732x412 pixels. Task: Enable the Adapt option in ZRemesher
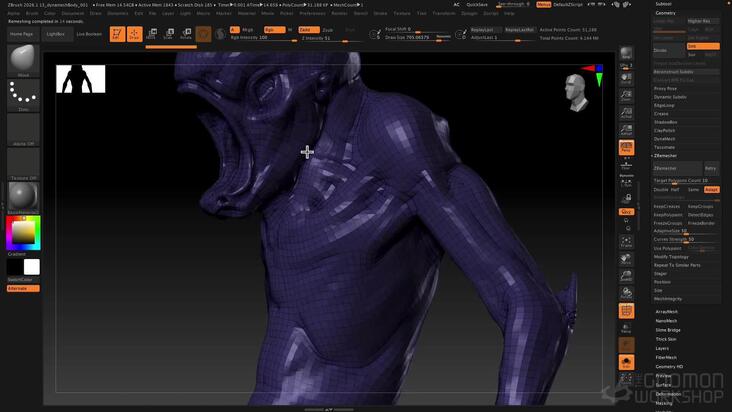(711, 189)
